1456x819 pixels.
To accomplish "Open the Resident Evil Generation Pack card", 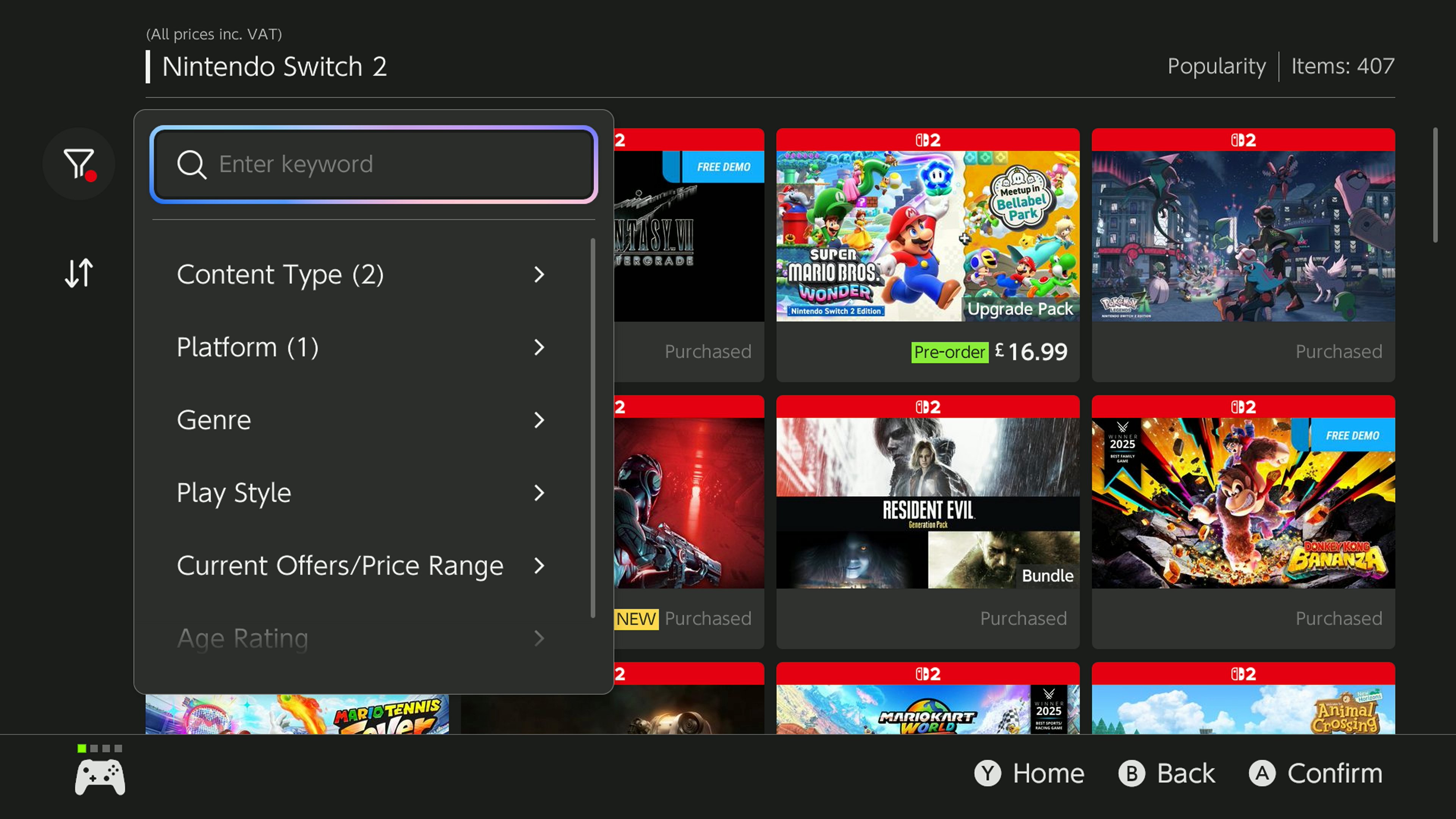I will [927, 522].
